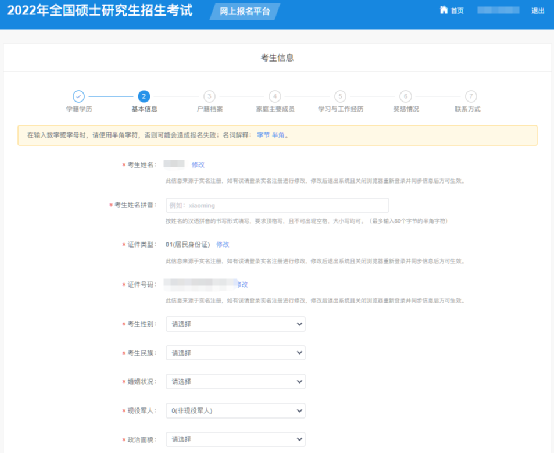Click the 考生姓名 field label
This screenshot has width=554, height=453.
click(x=141, y=165)
